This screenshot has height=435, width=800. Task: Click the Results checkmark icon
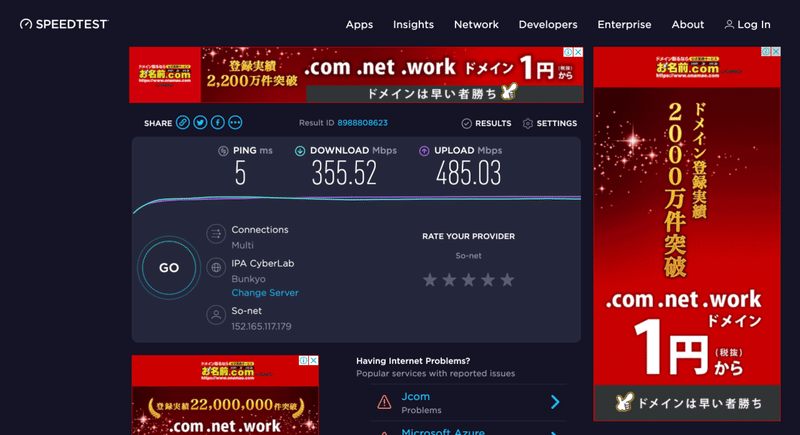pyautogui.click(x=466, y=123)
